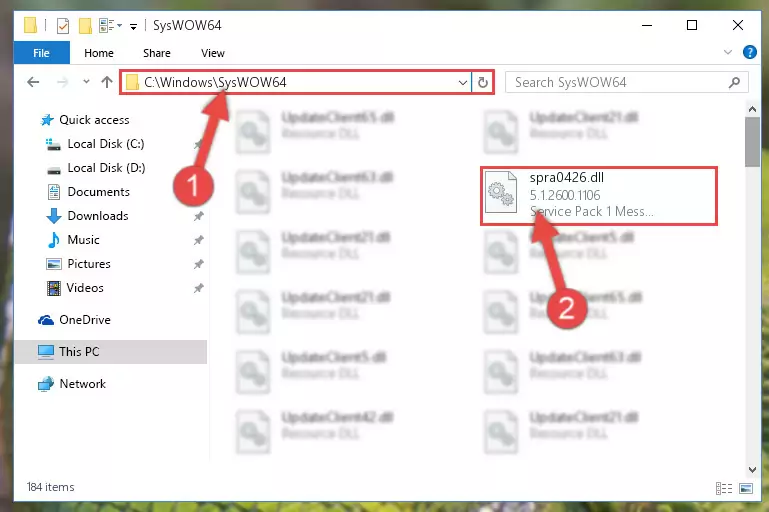Click the Search SysWOW64 box
This screenshot has height=512, width=769.
626,82
